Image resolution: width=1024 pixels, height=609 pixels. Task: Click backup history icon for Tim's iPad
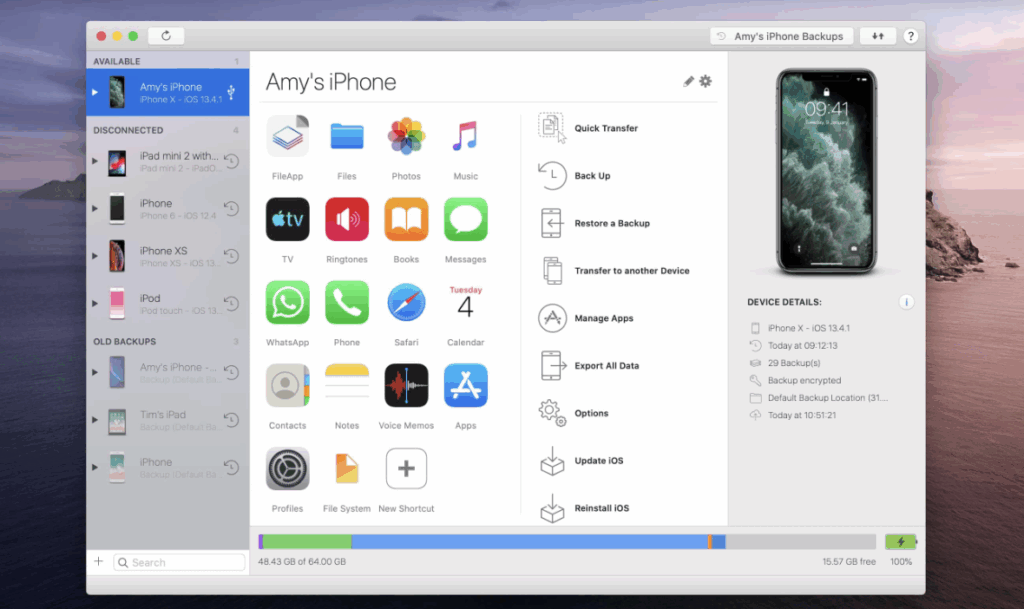click(x=231, y=420)
